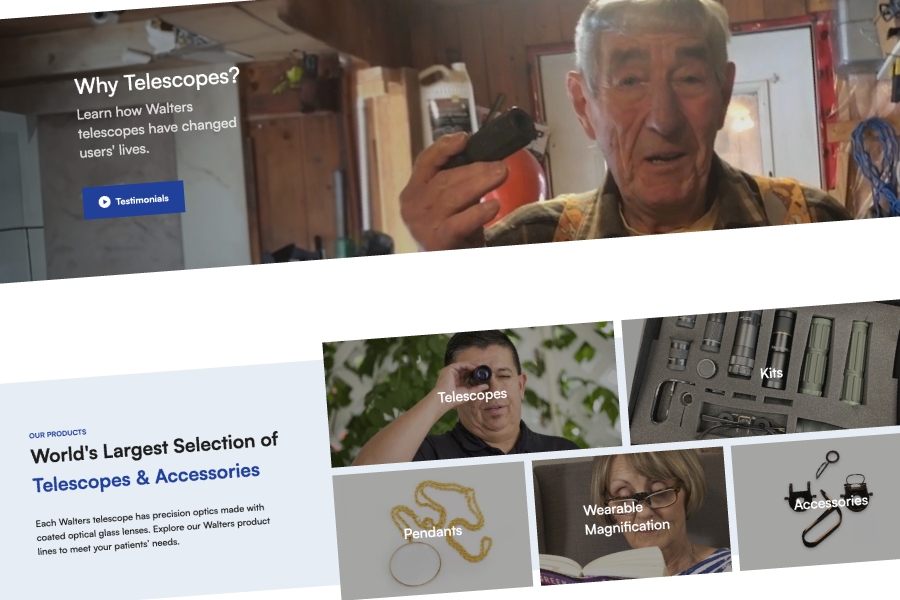Open the Pendants category label

[433, 532]
